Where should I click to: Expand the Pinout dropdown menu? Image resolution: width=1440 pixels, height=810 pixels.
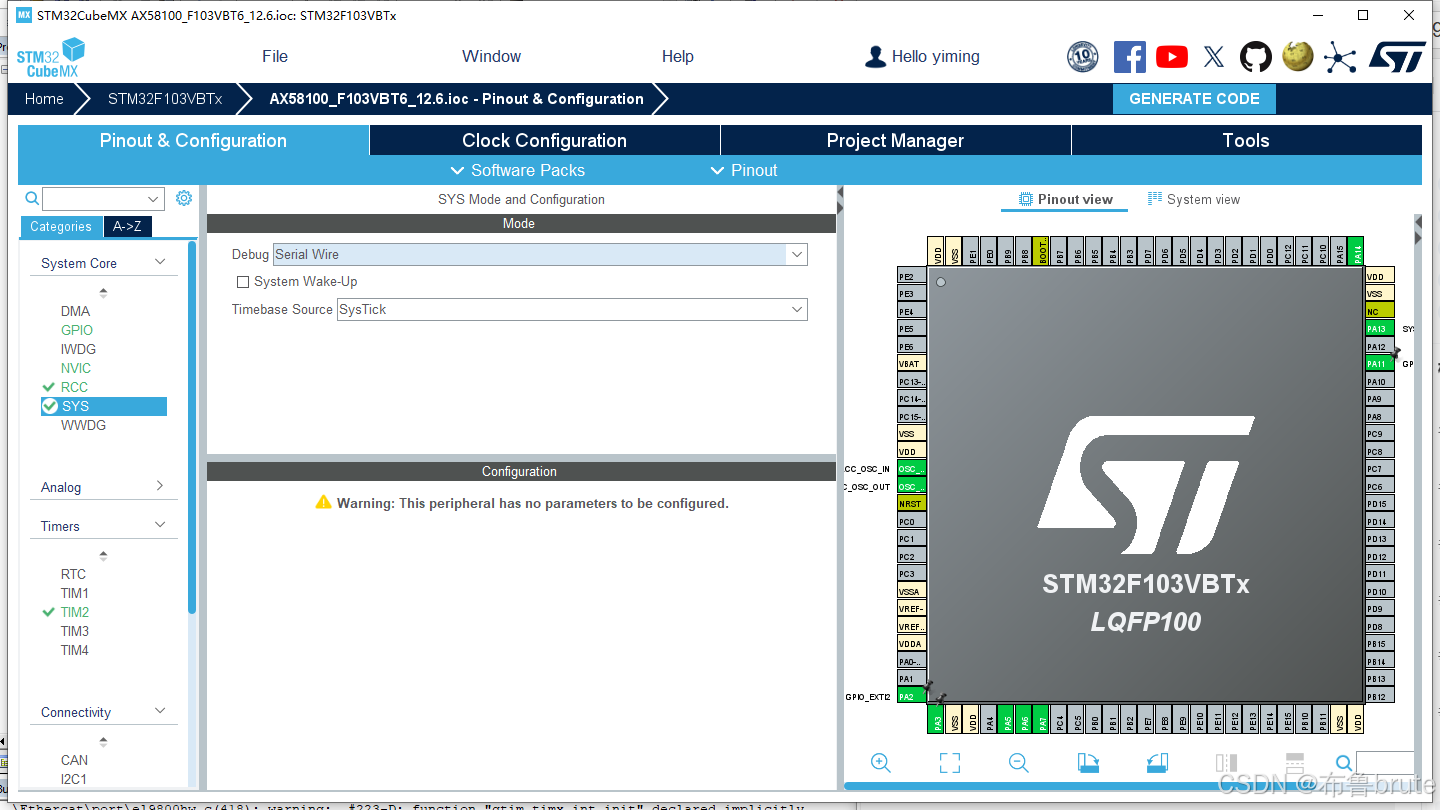(x=744, y=170)
